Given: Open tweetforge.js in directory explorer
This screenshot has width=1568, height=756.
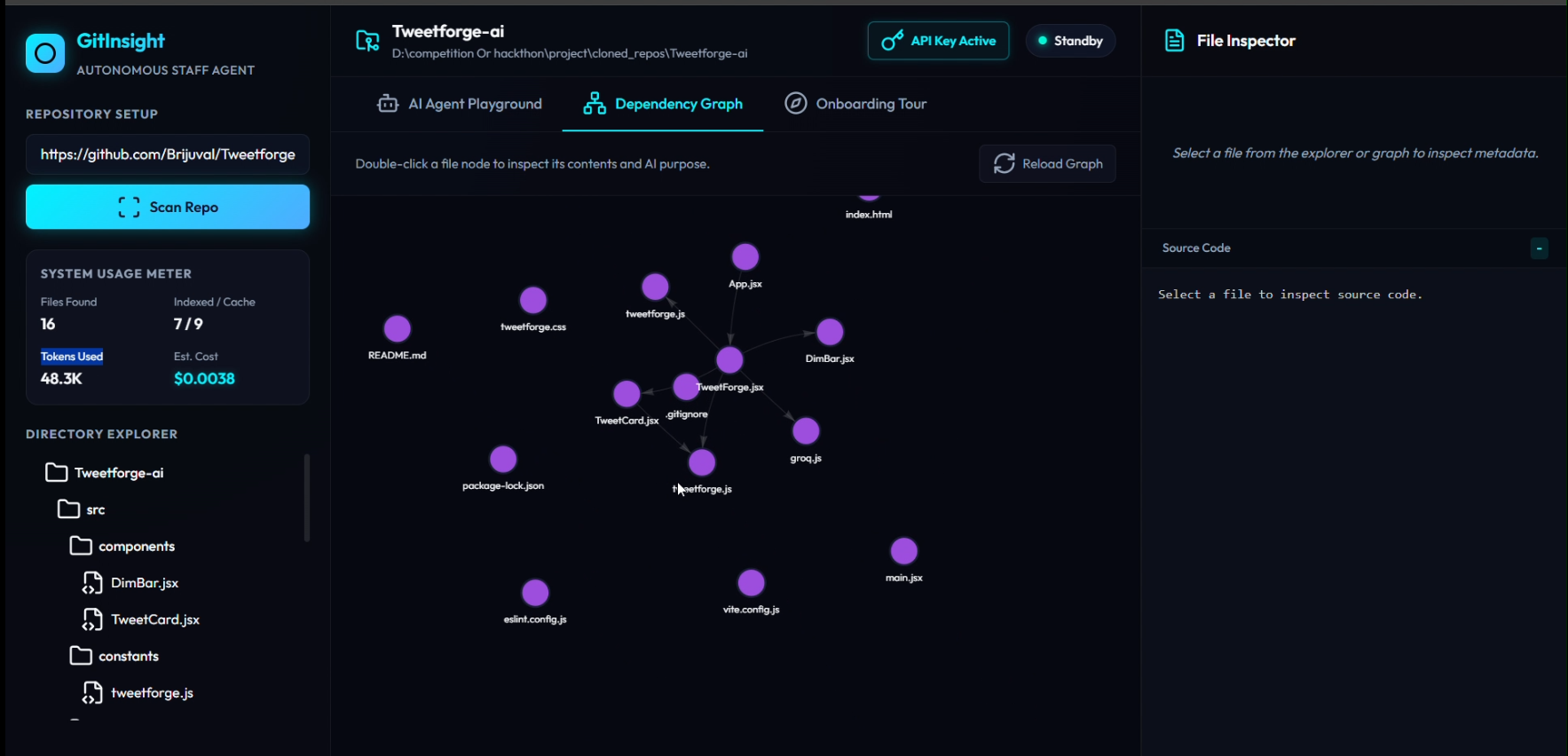Looking at the screenshot, I should coord(138,692).
